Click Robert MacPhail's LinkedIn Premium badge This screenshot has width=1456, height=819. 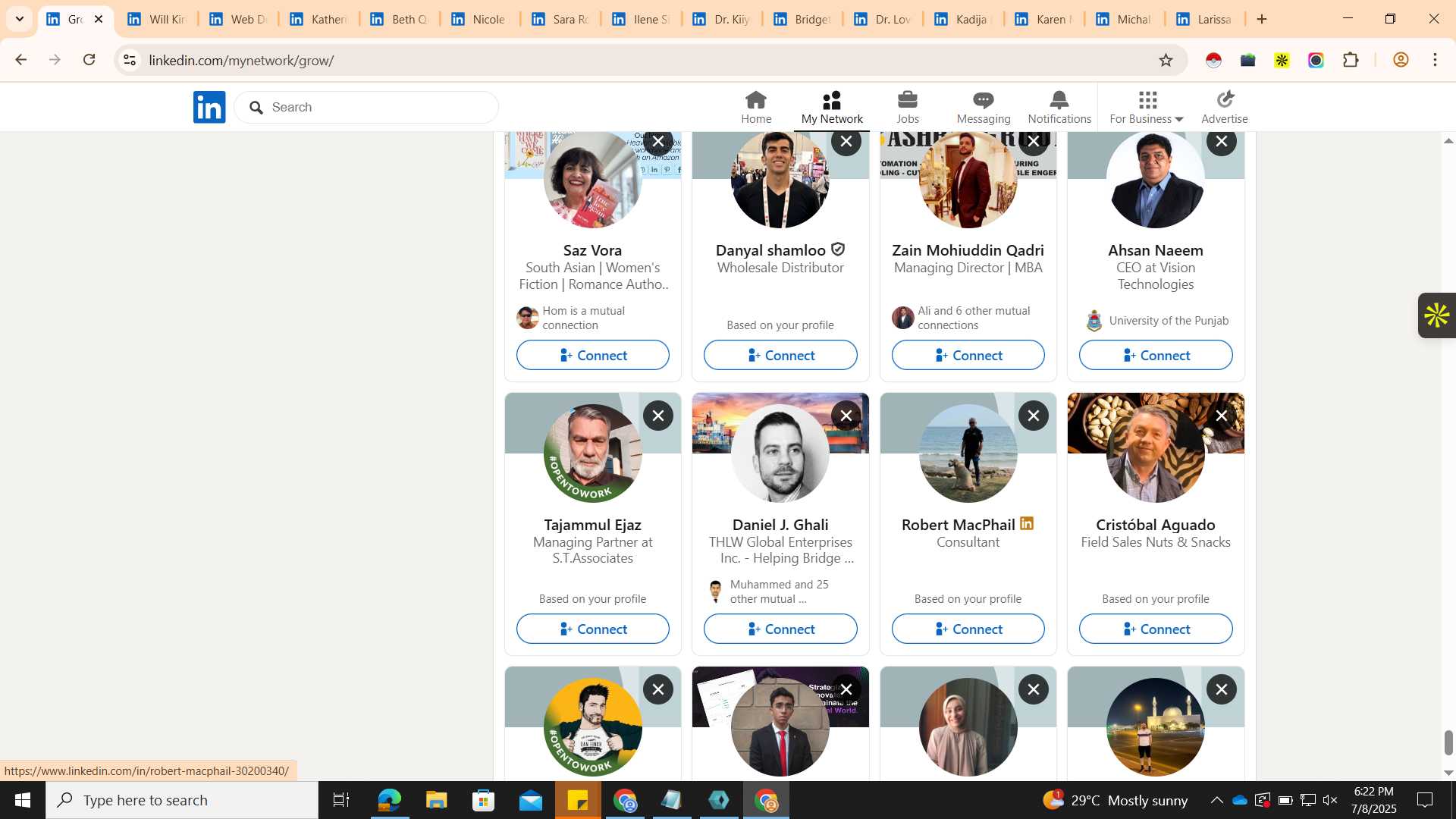tap(1027, 523)
